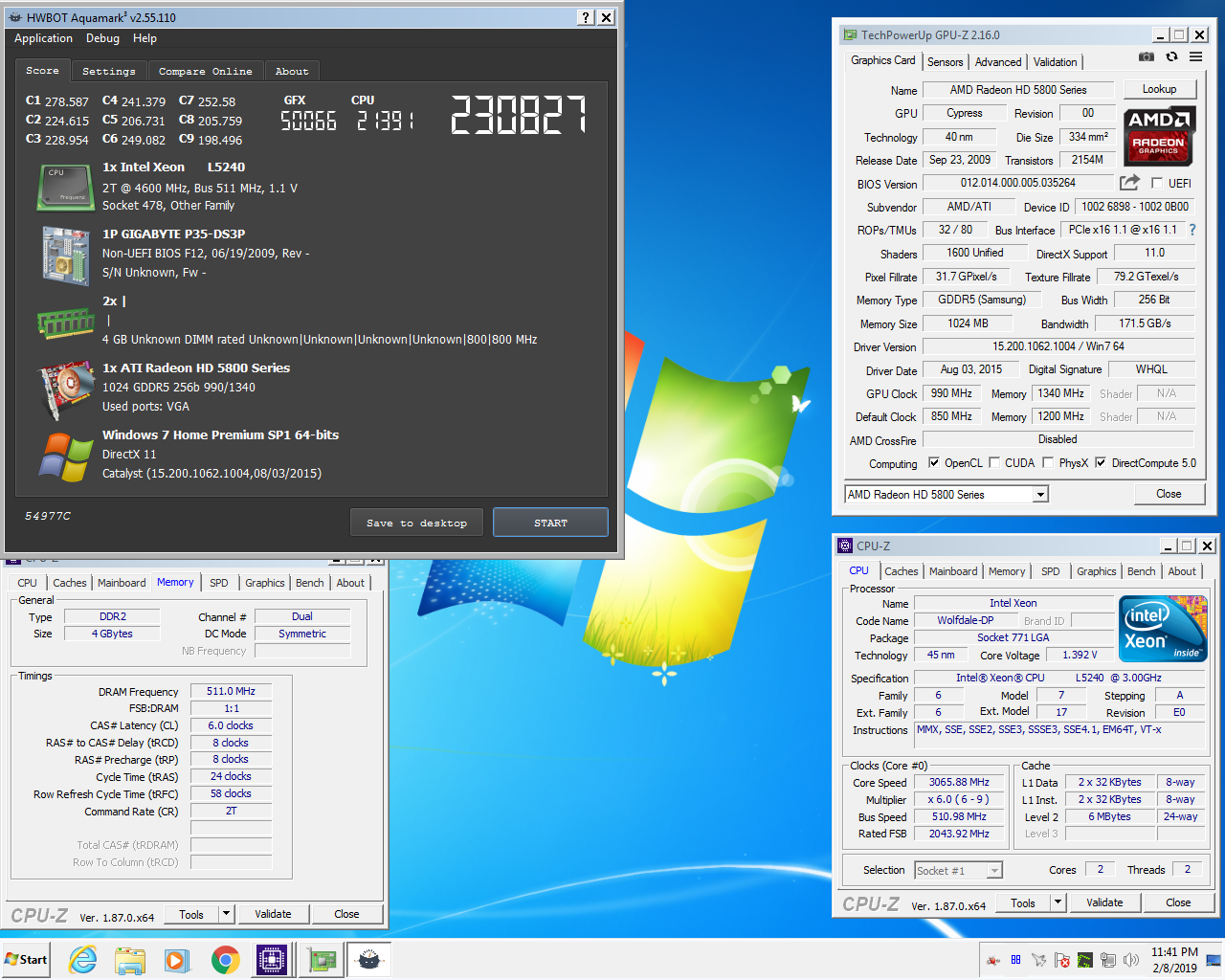The height and width of the screenshot is (980, 1225).
Task: Open the Validation tab in GPU-Z
Action: click(x=1056, y=62)
